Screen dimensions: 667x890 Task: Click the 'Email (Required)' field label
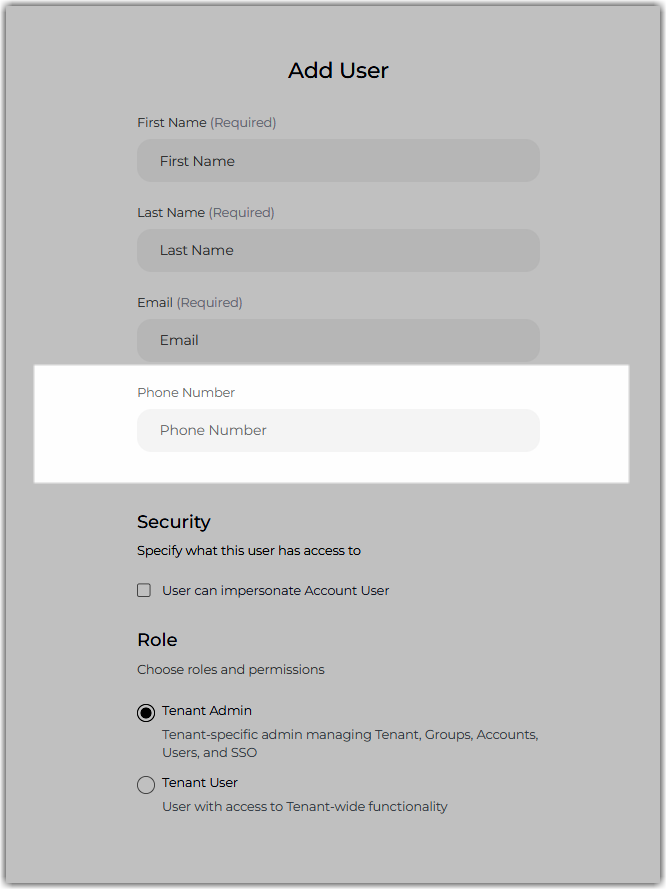(x=190, y=303)
